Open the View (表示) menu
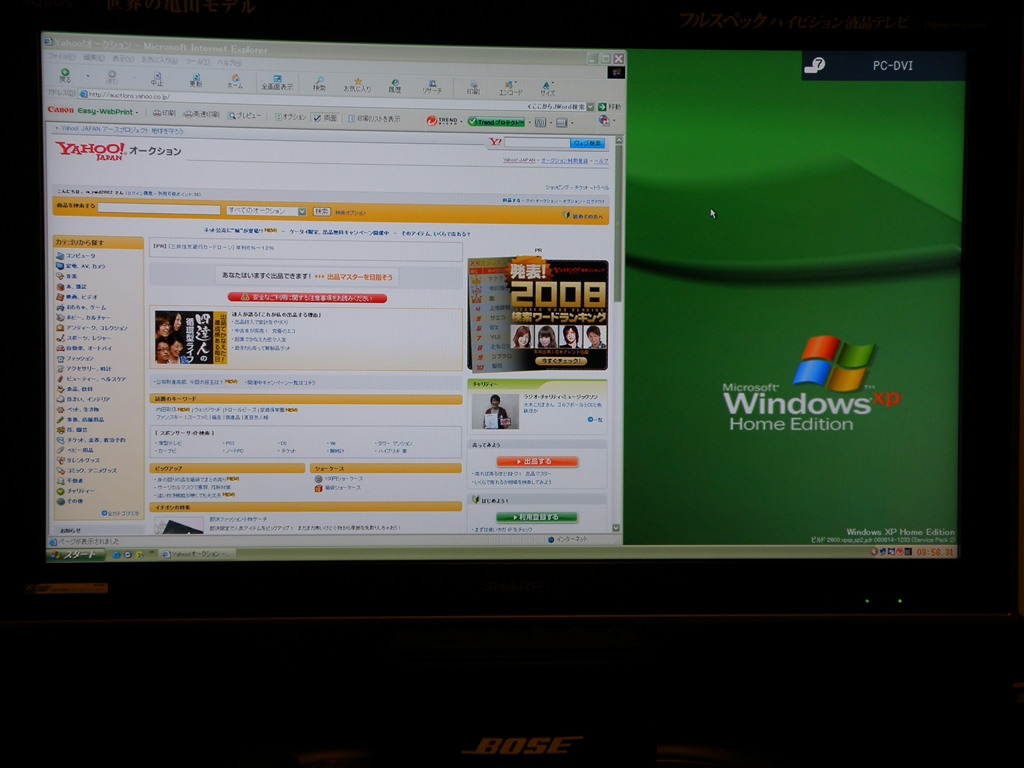 coord(123,59)
